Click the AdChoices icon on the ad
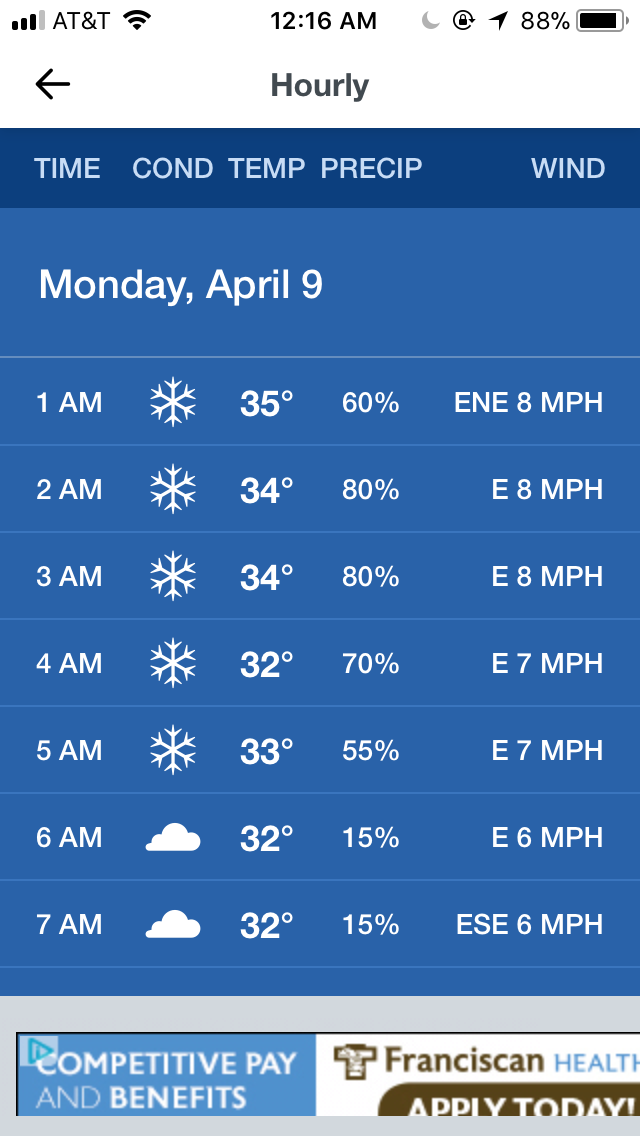640x1136 pixels. pos(38,1051)
